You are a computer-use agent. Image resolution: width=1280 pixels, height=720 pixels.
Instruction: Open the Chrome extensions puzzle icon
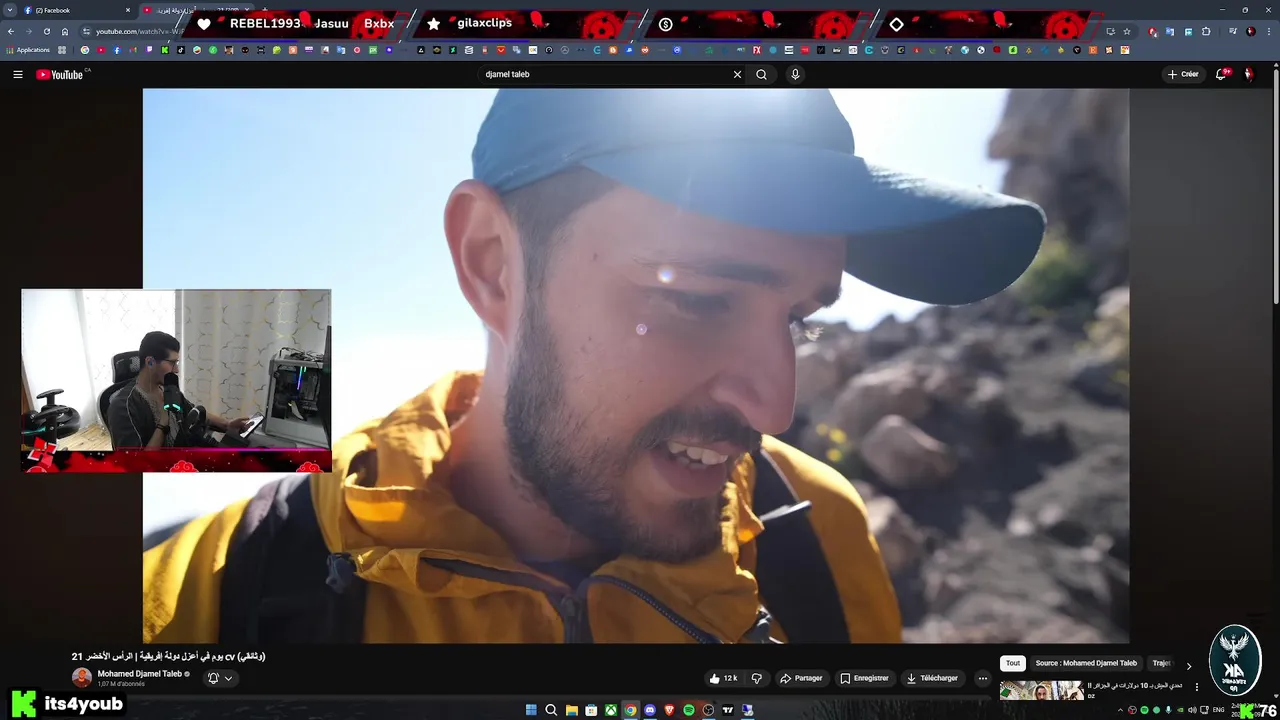click(x=1206, y=31)
